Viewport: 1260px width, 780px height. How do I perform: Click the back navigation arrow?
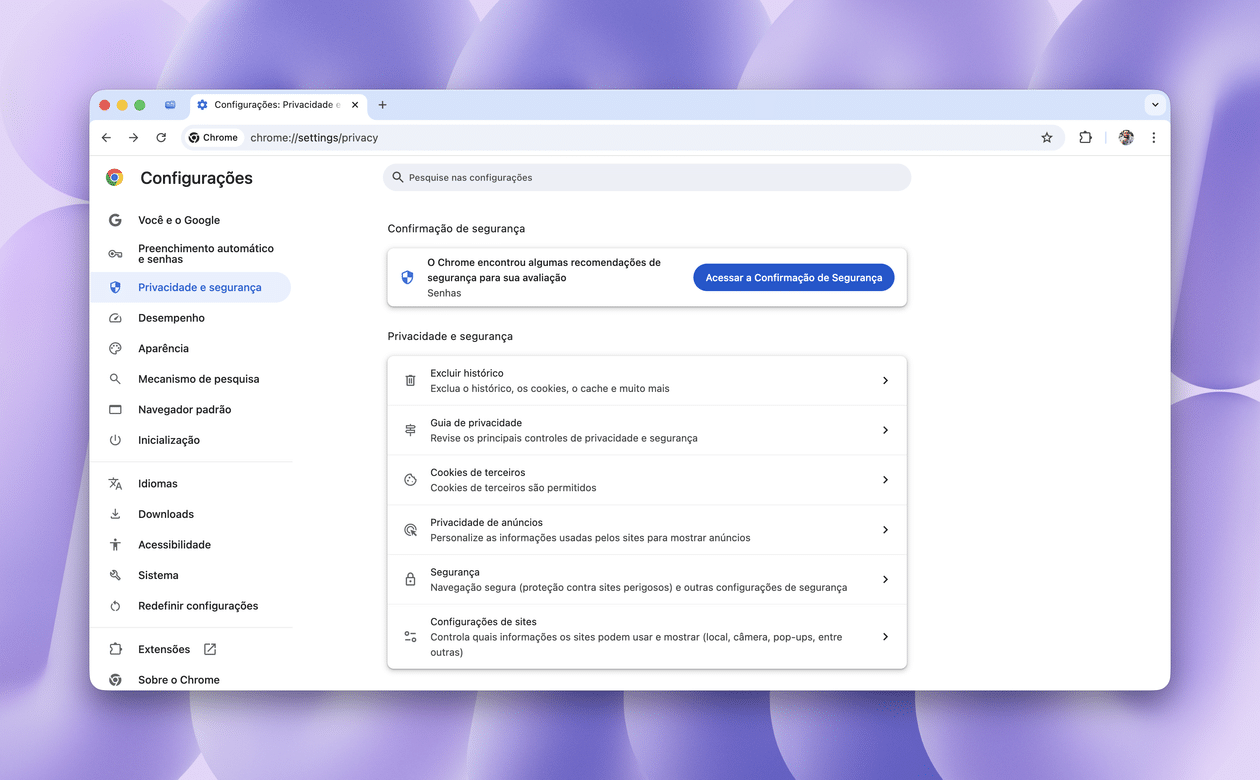pyautogui.click(x=107, y=138)
